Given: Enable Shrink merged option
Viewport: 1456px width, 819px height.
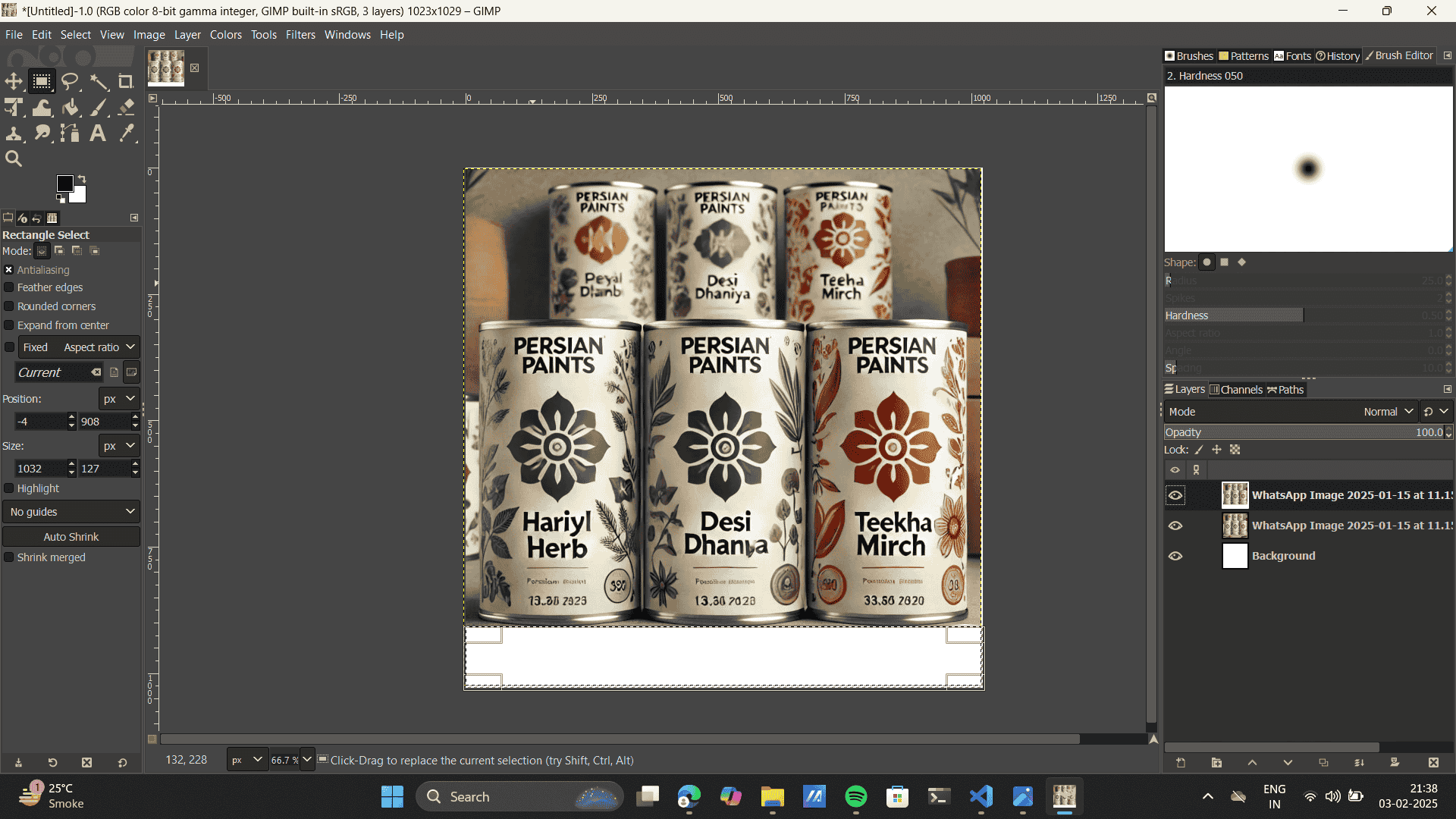Looking at the screenshot, I should point(9,557).
